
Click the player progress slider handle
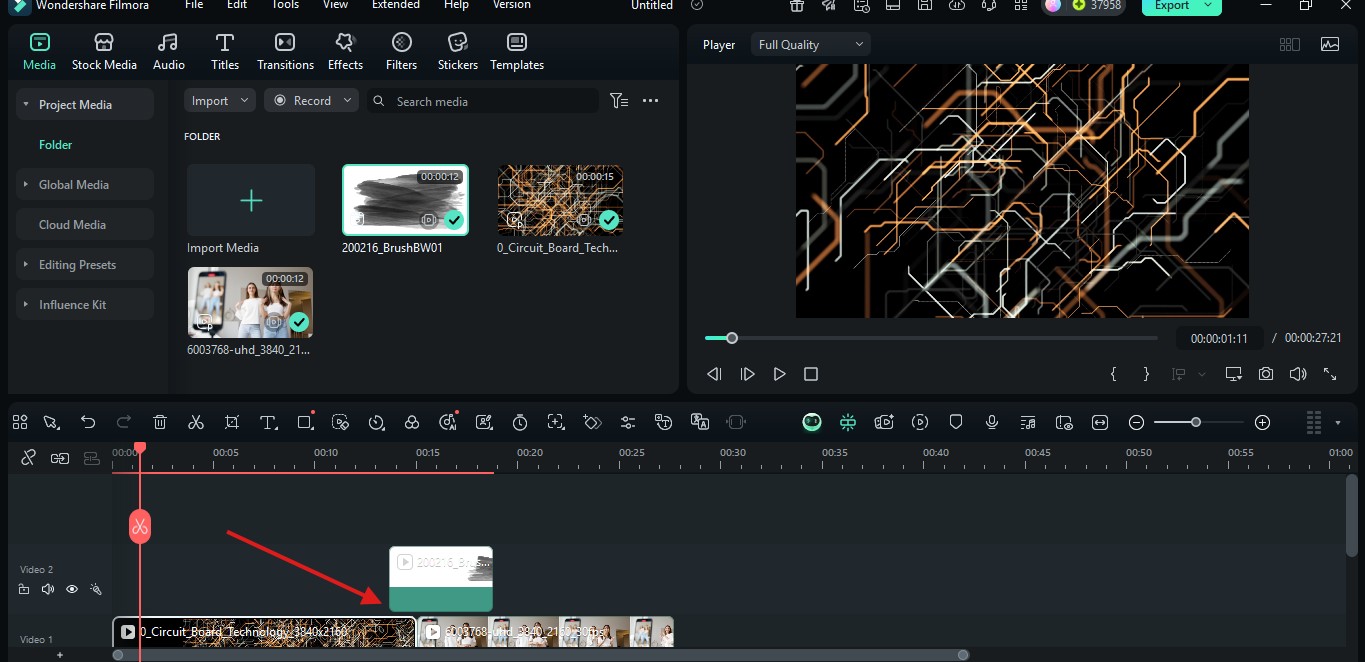pyautogui.click(x=732, y=338)
